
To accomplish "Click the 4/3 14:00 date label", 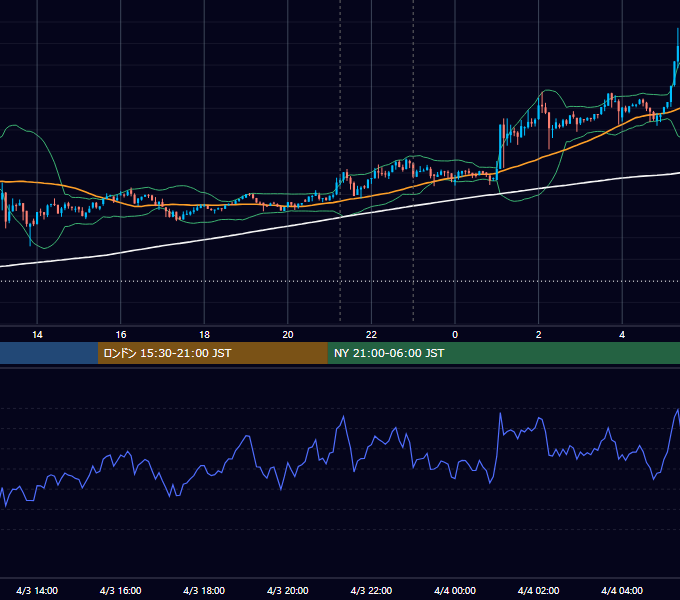I will 37,590.
